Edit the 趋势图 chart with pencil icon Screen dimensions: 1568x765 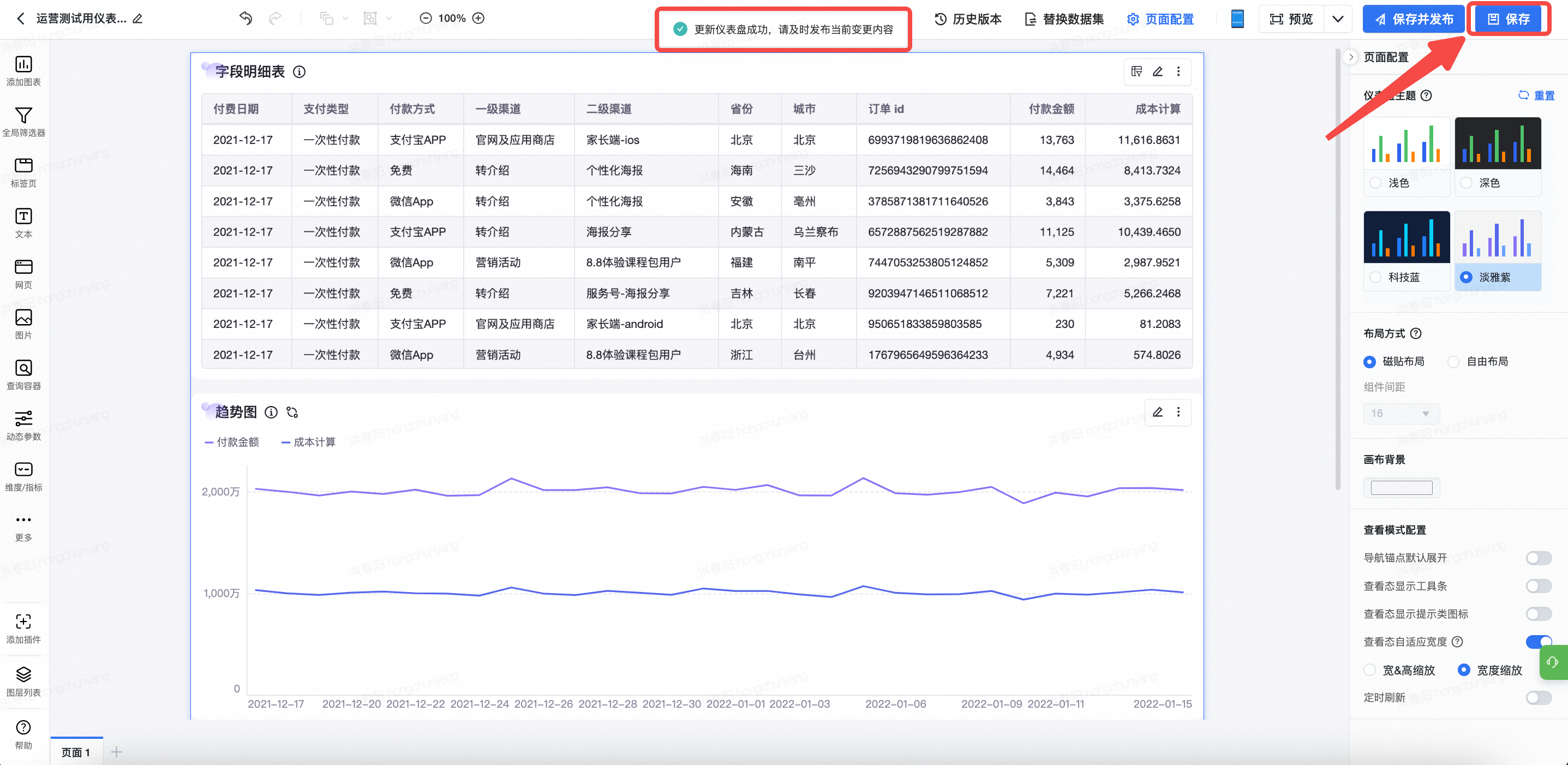point(1157,412)
